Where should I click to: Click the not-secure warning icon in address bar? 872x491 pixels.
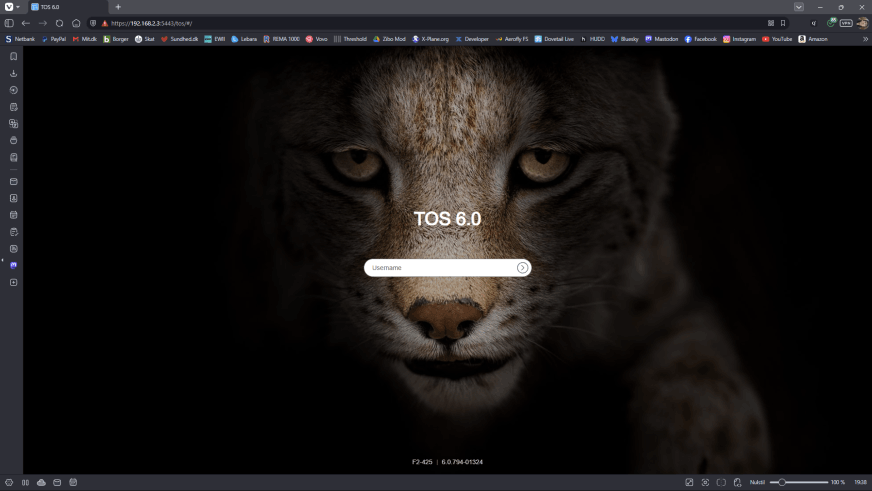tap(105, 23)
